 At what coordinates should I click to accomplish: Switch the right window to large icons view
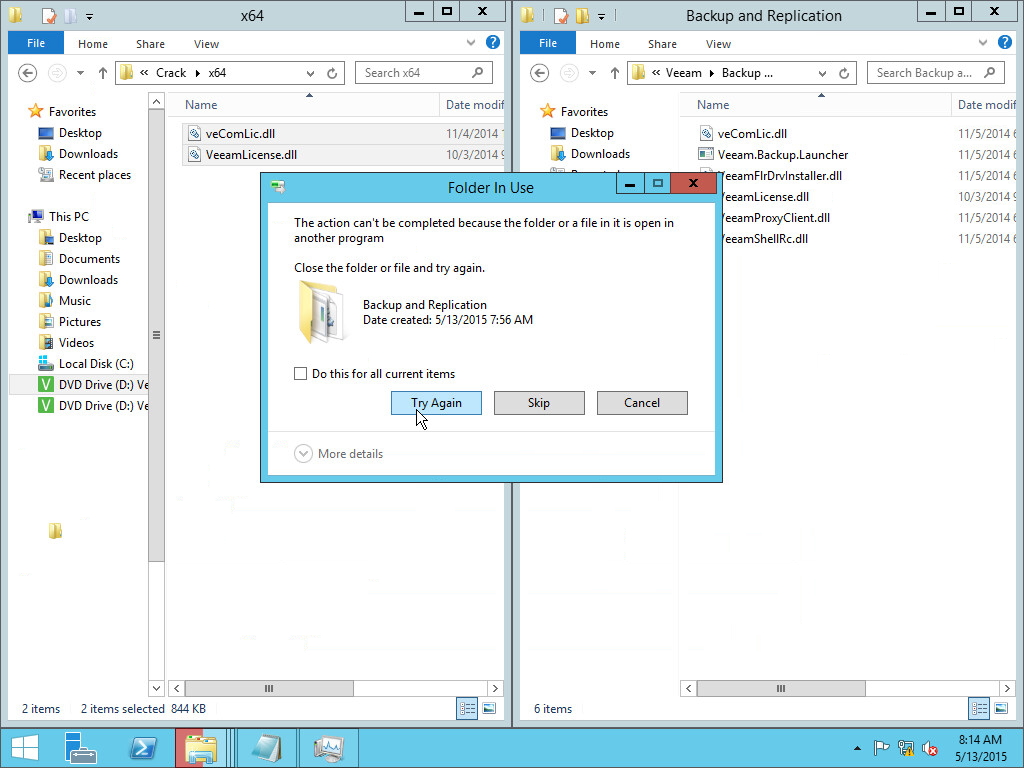[x=1001, y=709]
